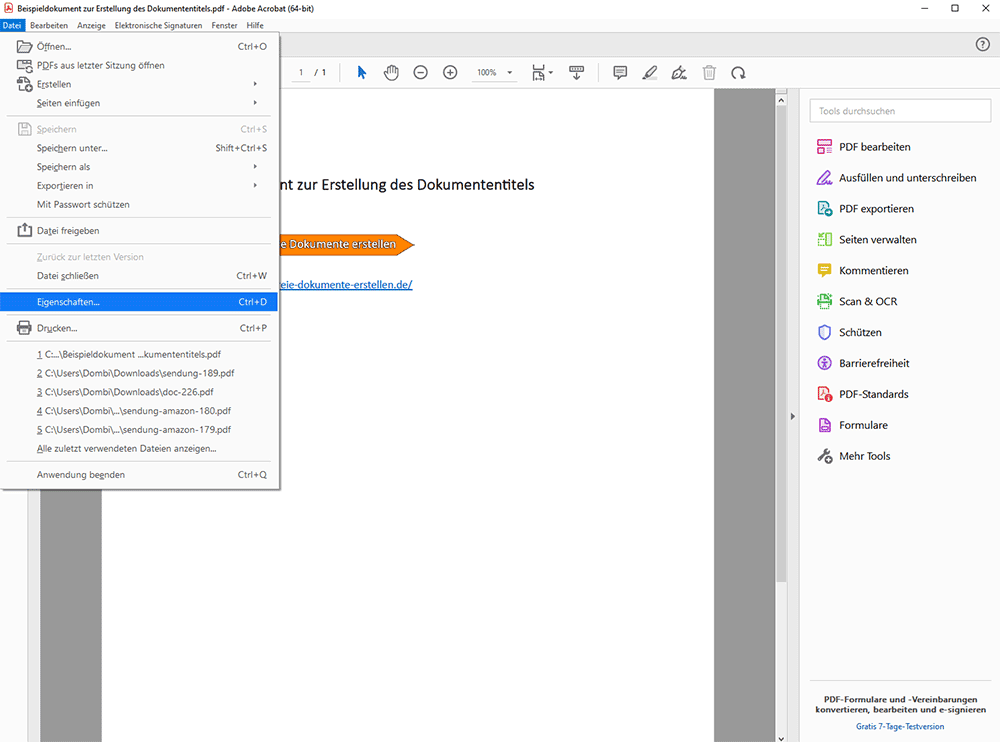Image resolution: width=1000 pixels, height=742 pixels.
Task: Open the Elektronische Signaturen menu
Action: 158,26
